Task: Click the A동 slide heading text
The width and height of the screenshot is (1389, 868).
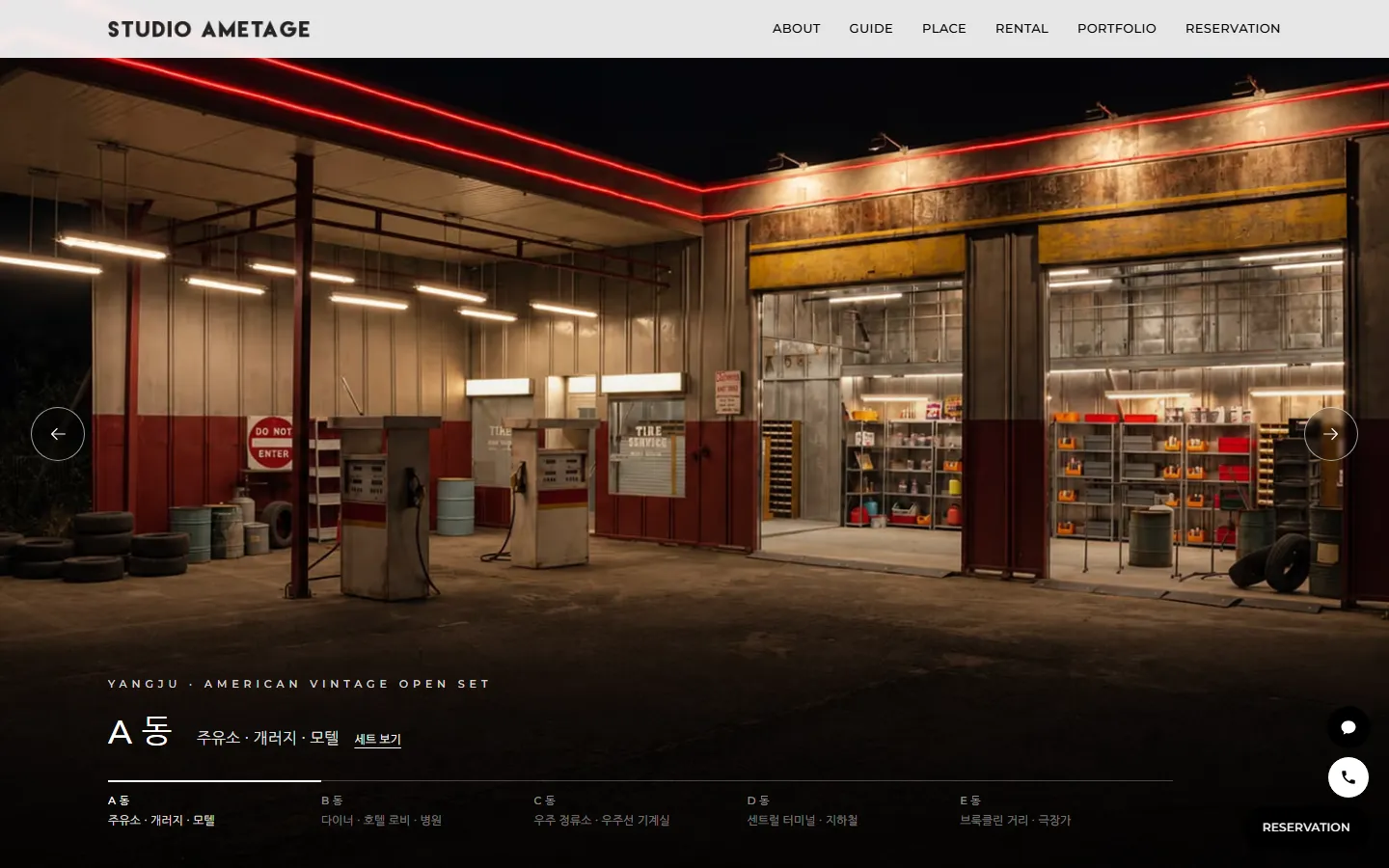Action: click(140, 732)
